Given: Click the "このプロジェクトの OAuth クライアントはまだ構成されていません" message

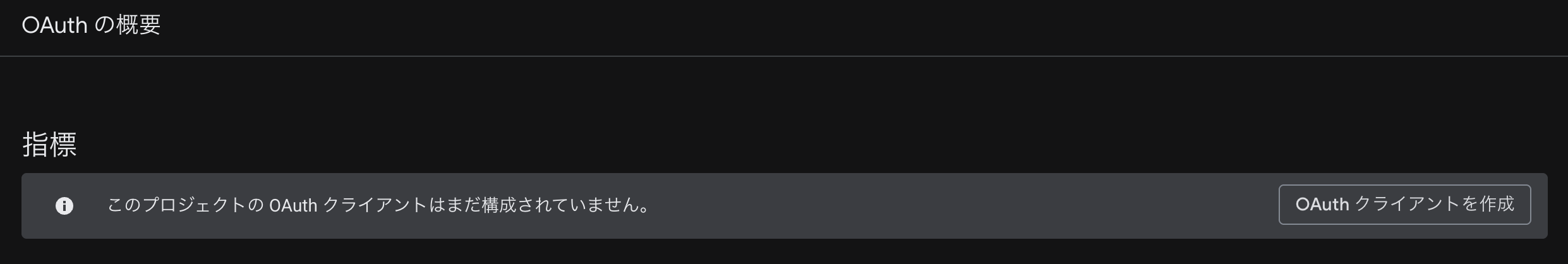Looking at the screenshot, I should (x=378, y=205).
